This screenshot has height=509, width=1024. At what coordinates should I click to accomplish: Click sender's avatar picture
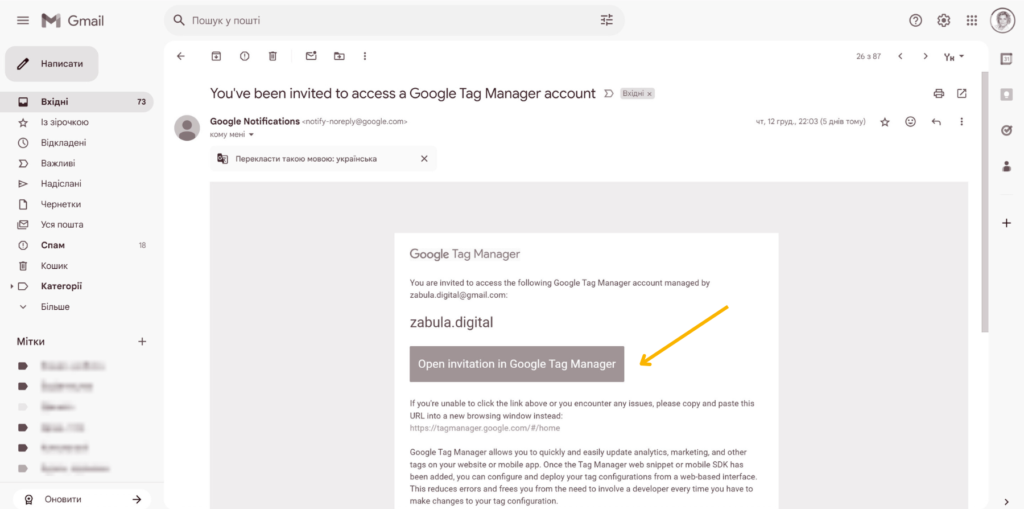coord(187,127)
